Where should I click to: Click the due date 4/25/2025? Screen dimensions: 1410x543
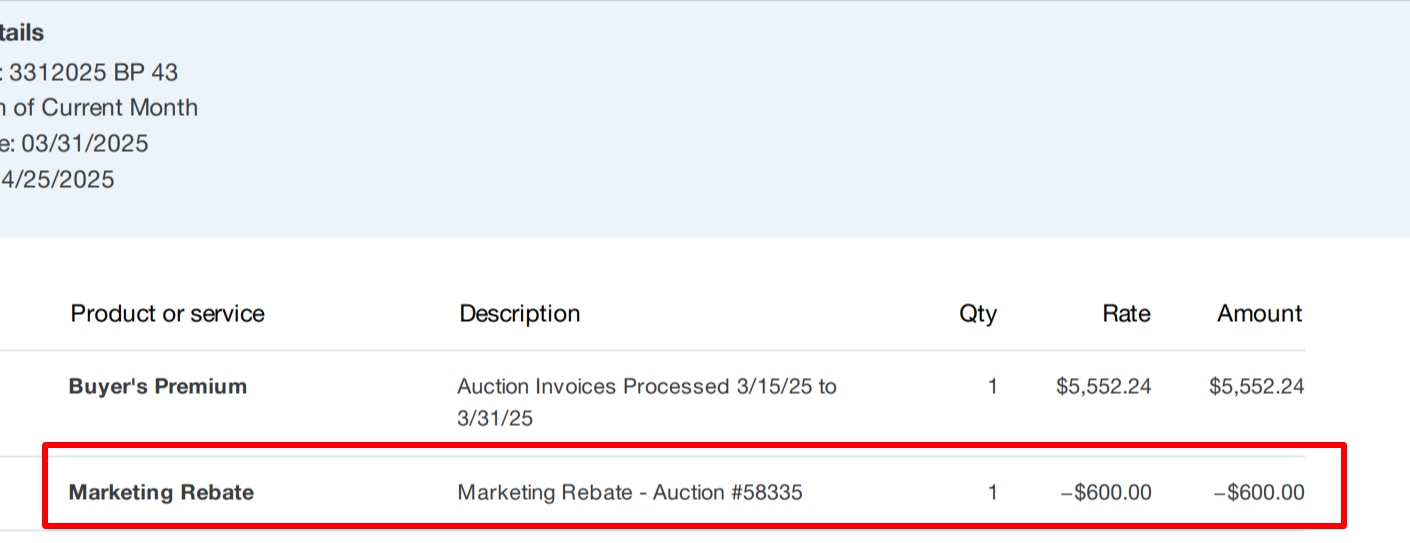tap(58, 180)
